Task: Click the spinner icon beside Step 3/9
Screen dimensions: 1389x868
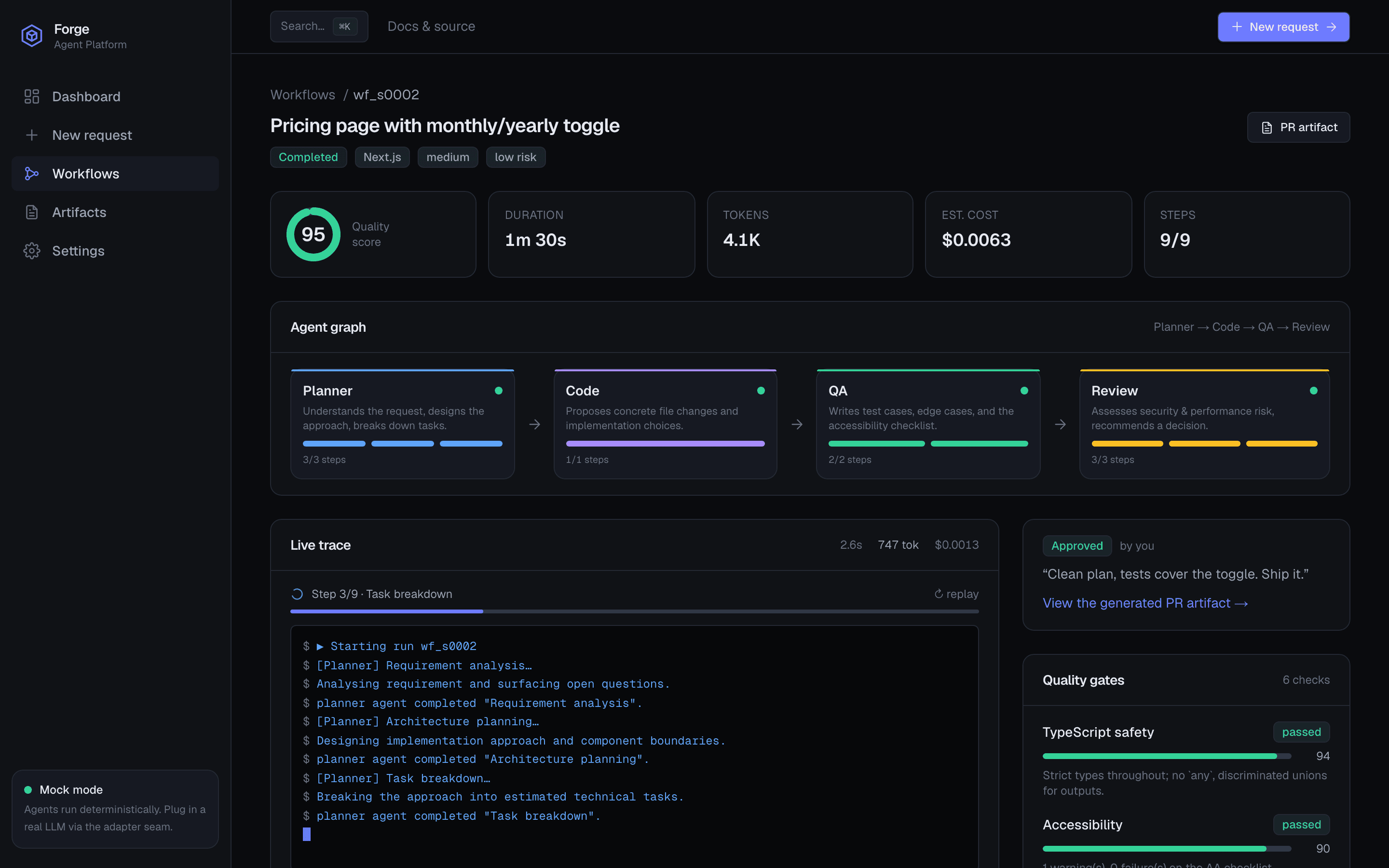Action: pyautogui.click(x=297, y=594)
